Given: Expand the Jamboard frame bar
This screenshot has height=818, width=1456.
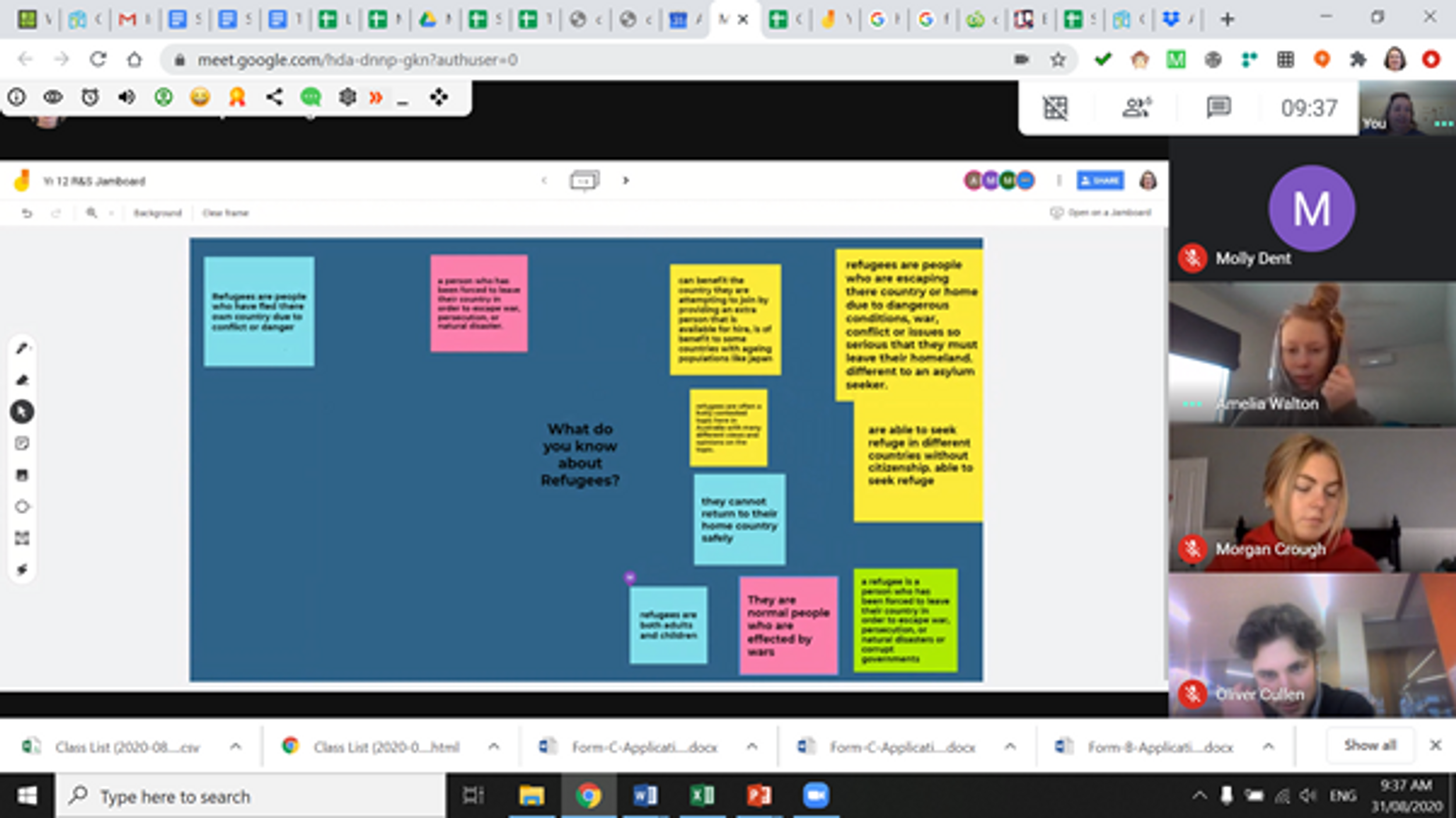Looking at the screenshot, I should tap(584, 181).
